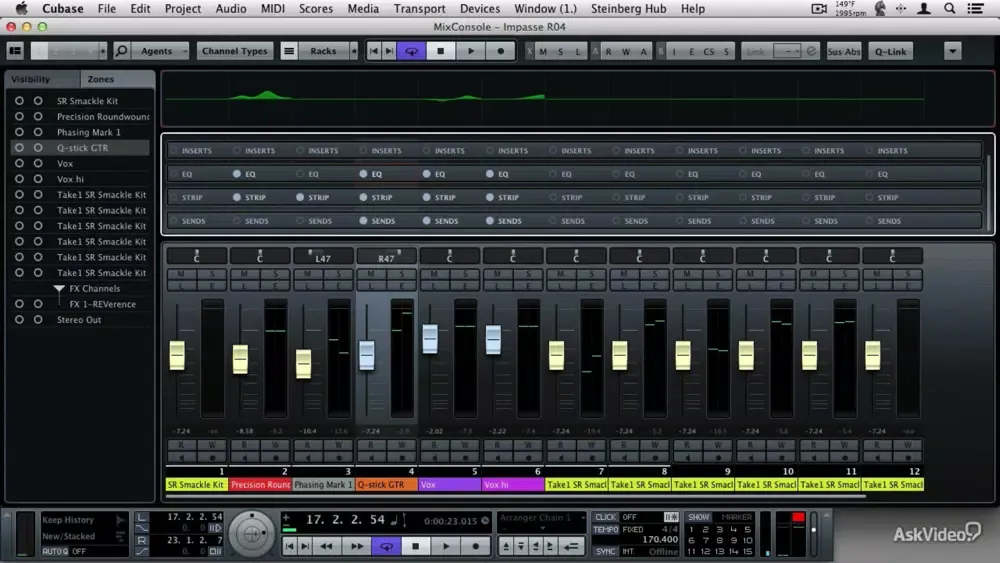Click stop in bottom transport bar
1000x563 pixels.
tap(416, 546)
